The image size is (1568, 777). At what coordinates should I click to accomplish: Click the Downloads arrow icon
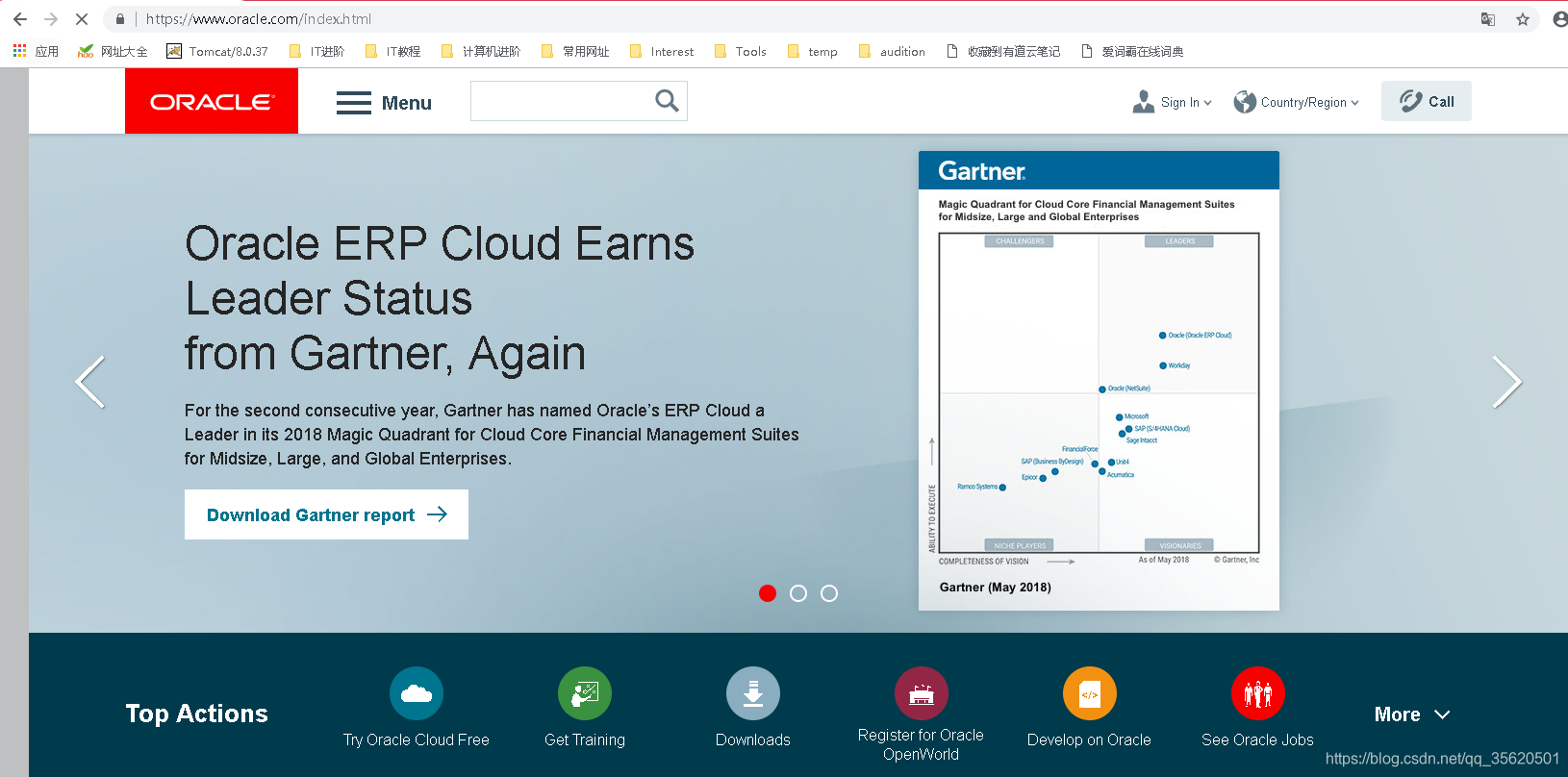(x=753, y=693)
